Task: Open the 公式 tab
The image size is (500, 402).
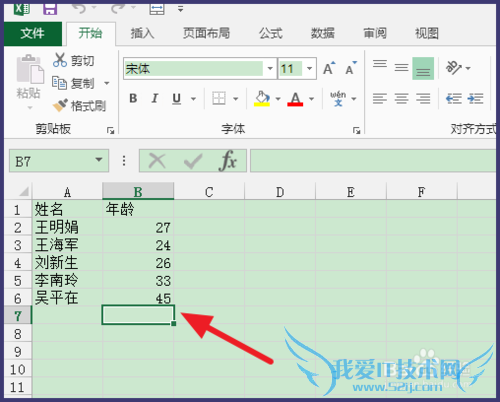Action: coord(271,33)
